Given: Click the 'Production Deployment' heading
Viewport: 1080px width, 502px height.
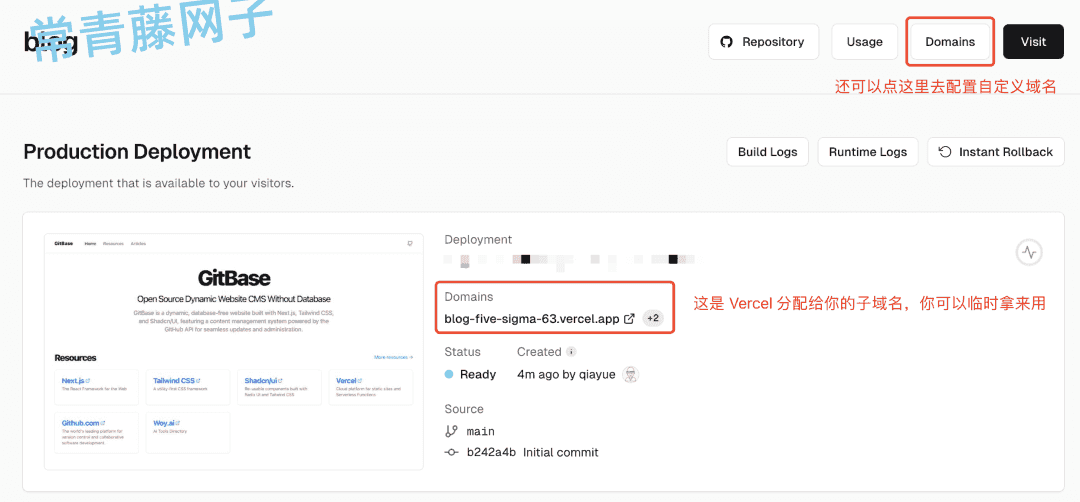Looking at the screenshot, I should 137,151.
